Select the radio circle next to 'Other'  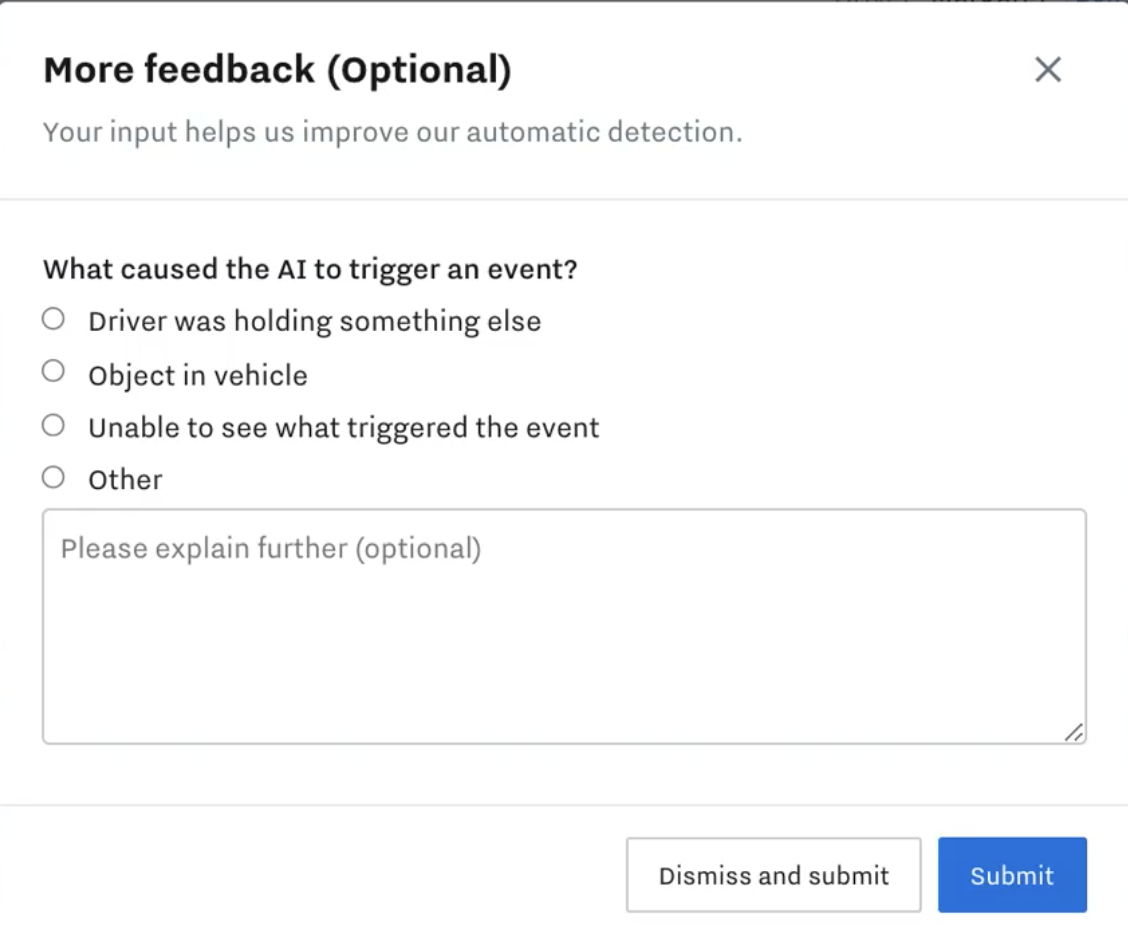tap(52, 477)
